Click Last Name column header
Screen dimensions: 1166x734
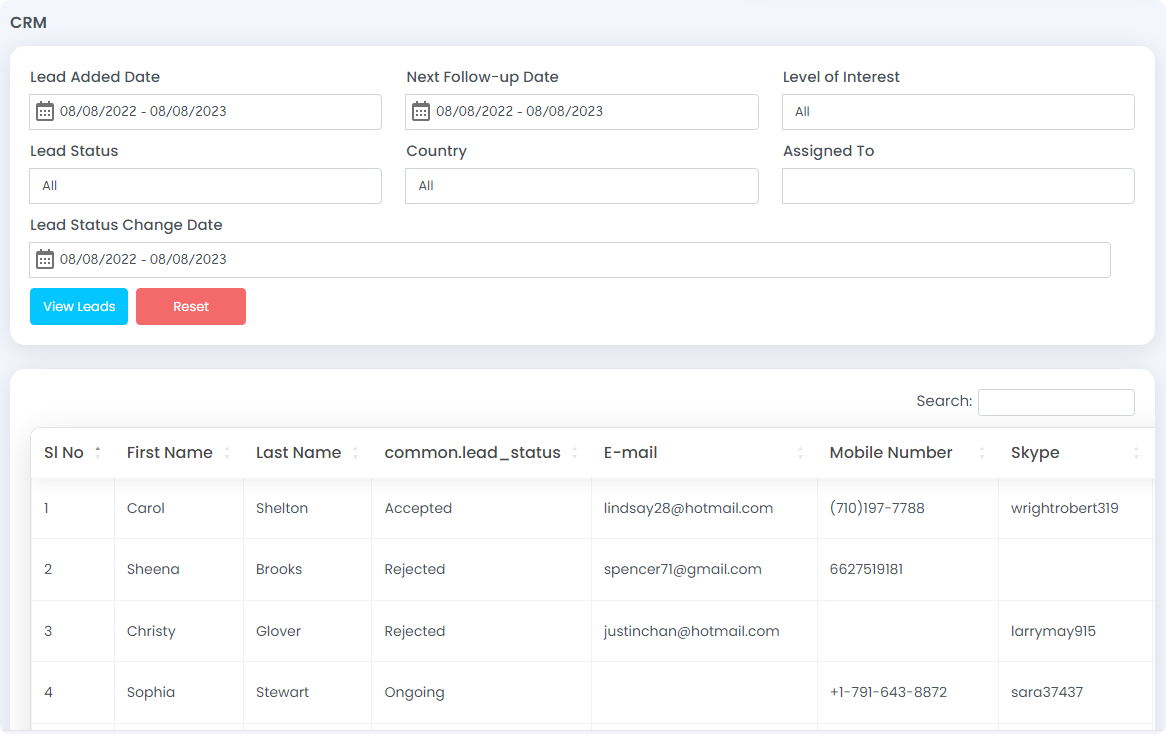(x=298, y=452)
